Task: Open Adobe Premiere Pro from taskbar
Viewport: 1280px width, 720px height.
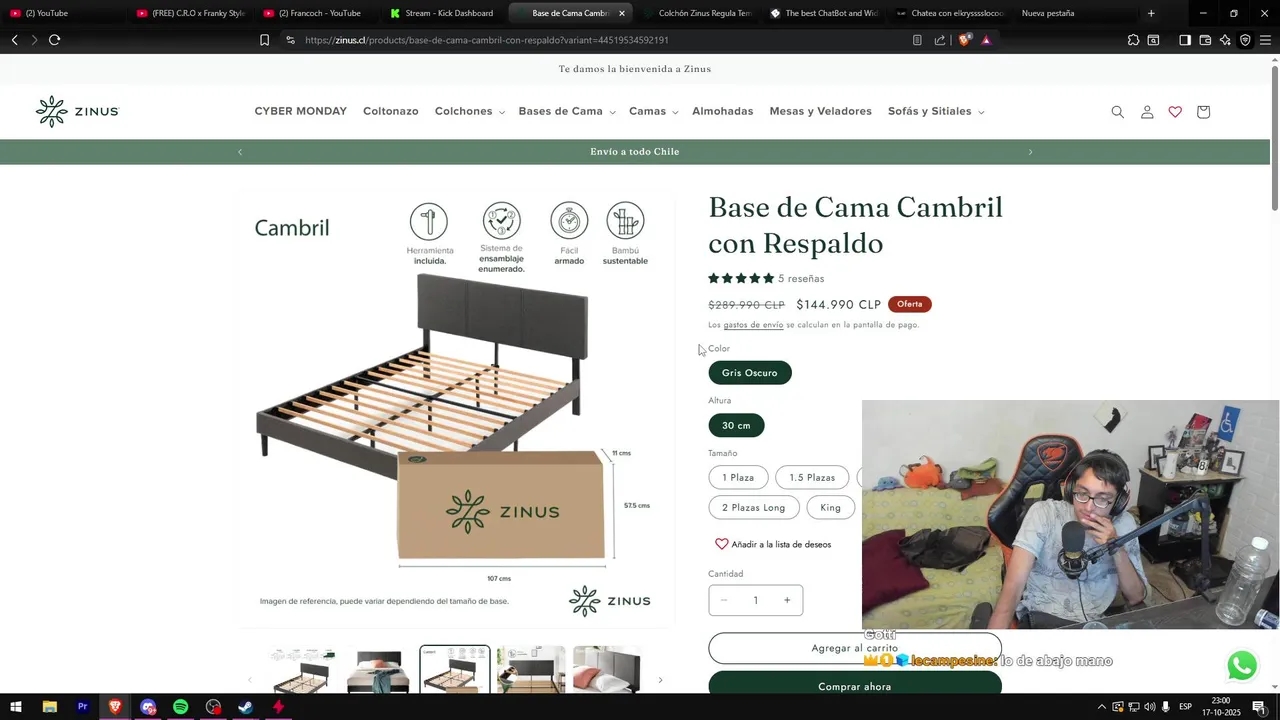Action: [82, 707]
